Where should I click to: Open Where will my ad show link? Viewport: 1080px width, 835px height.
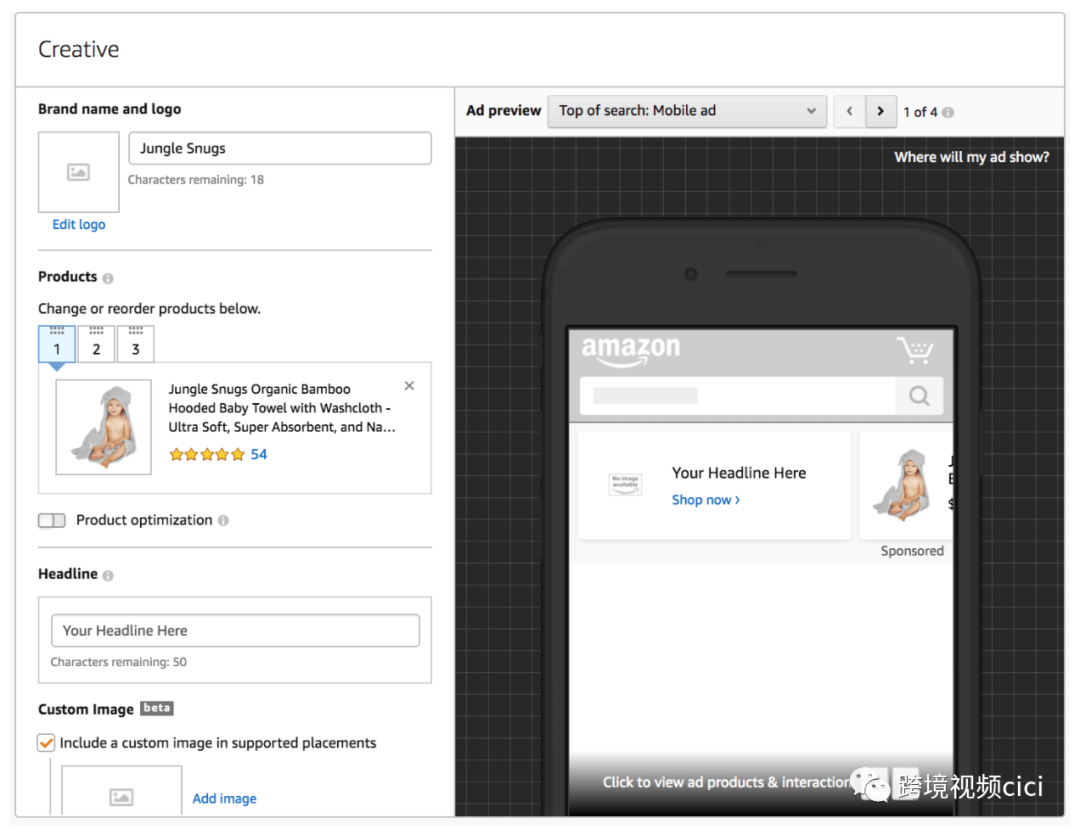pyautogui.click(x=971, y=157)
